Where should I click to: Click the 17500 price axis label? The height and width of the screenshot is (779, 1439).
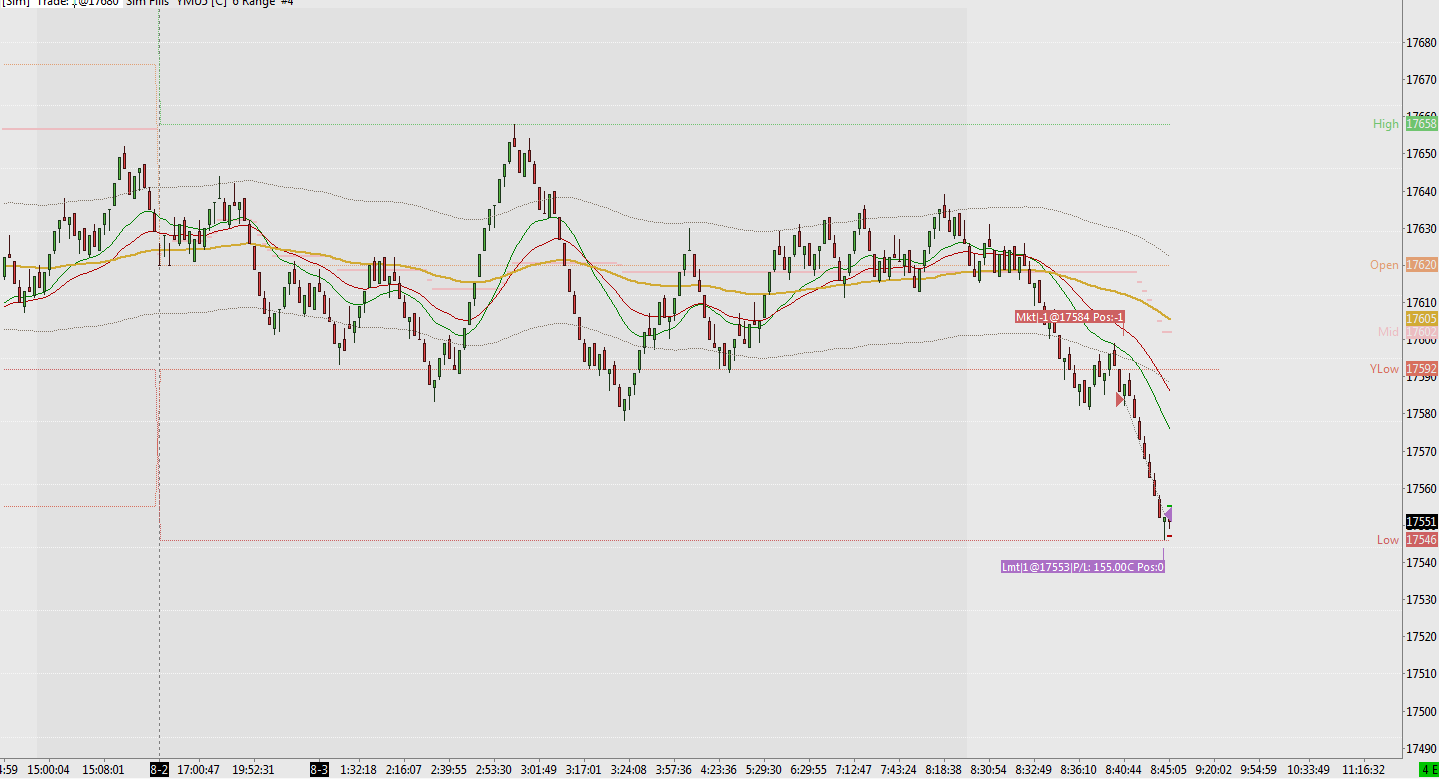(1421, 712)
